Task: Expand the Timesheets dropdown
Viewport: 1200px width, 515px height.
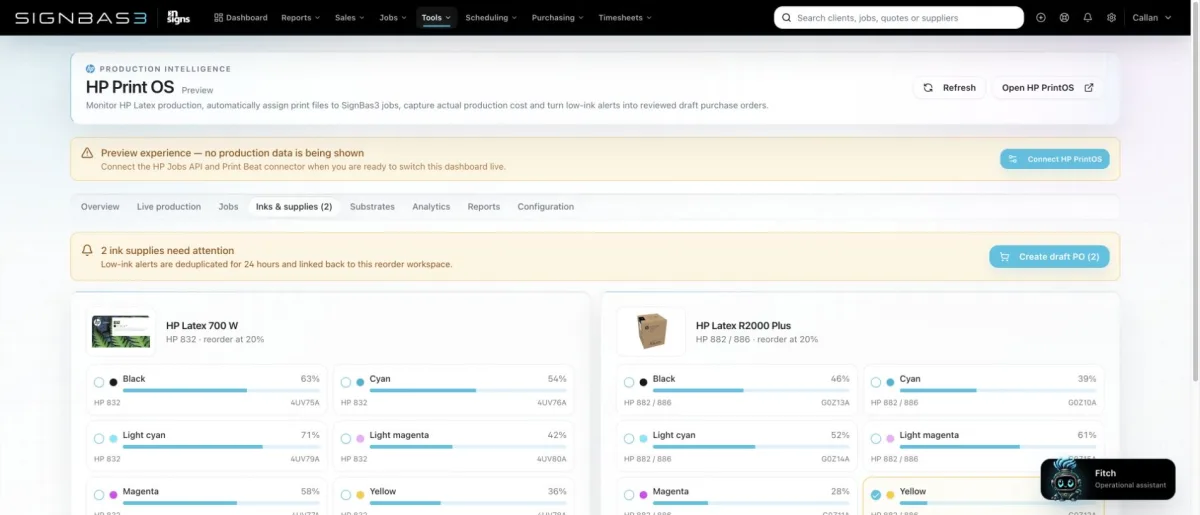Action: [x=625, y=17]
